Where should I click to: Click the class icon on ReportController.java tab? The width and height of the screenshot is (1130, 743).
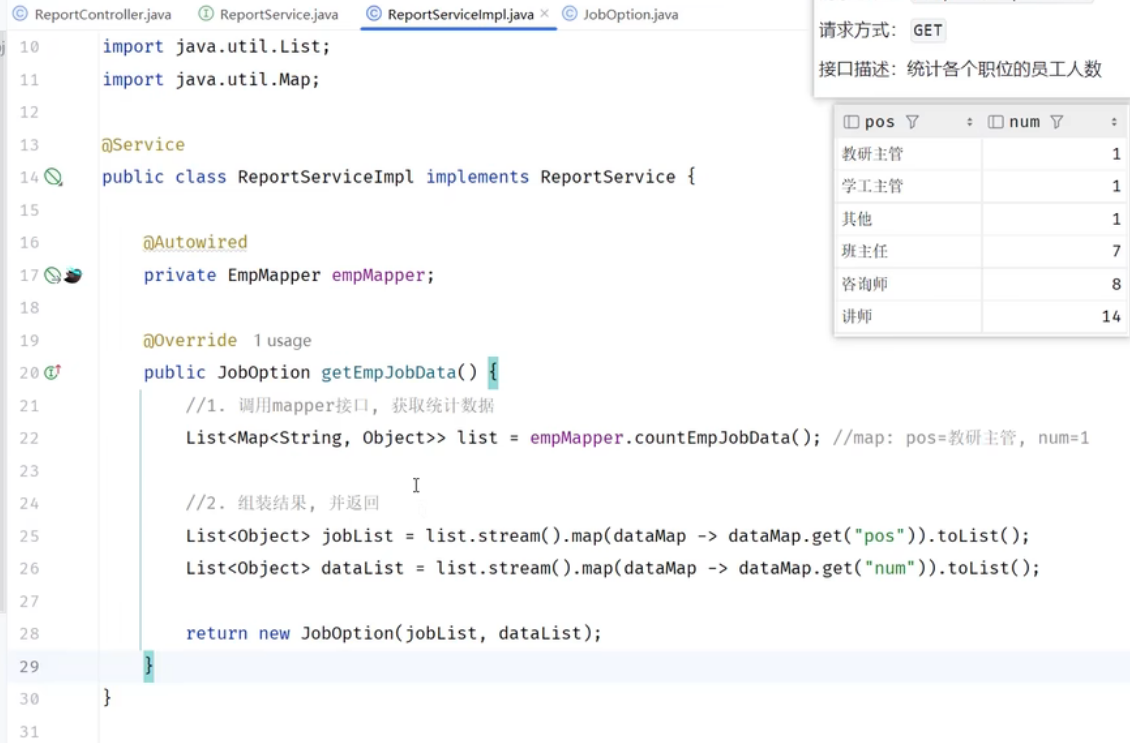(x=20, y=14)
